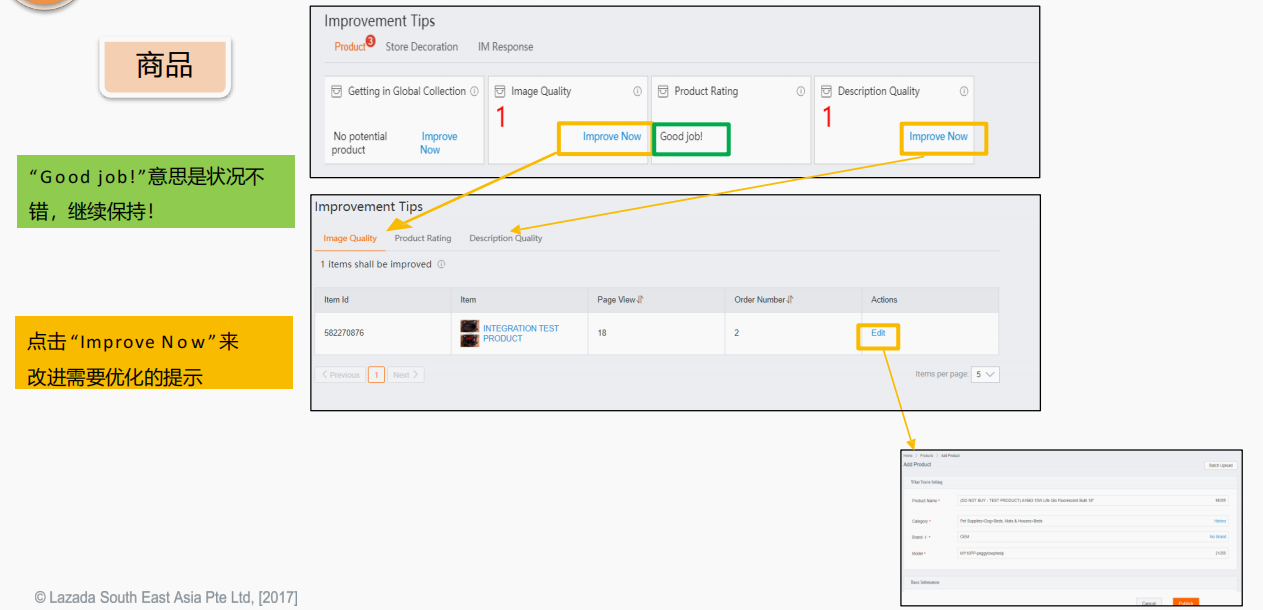The height and width of the screenshot is (610, 1263).
Task: Select the Product Rating tab in lower panel
Action: [x=423, y=238]
